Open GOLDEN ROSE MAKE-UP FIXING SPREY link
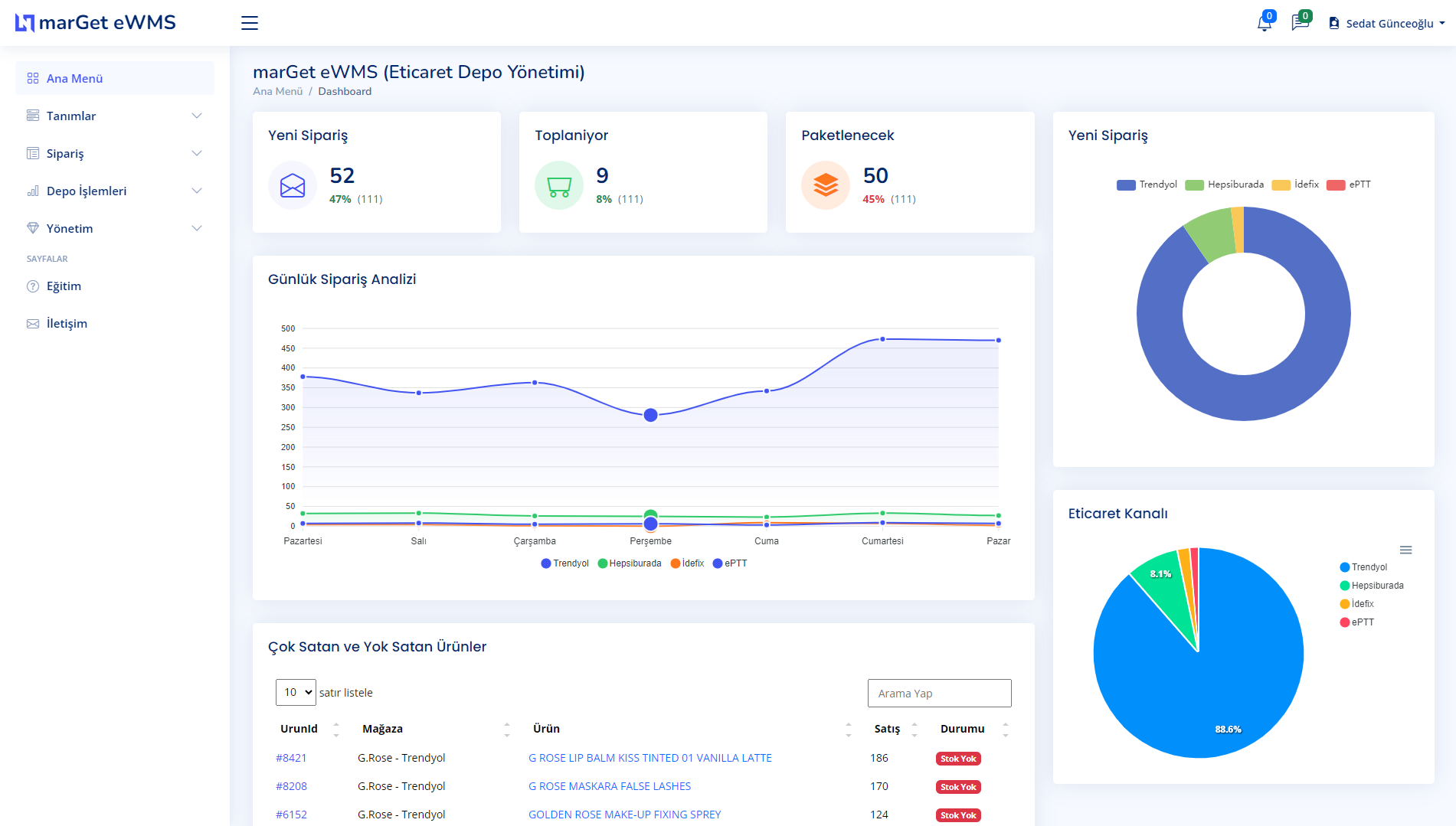This screenshot has width=1456, height=826. tap(625, 815)
